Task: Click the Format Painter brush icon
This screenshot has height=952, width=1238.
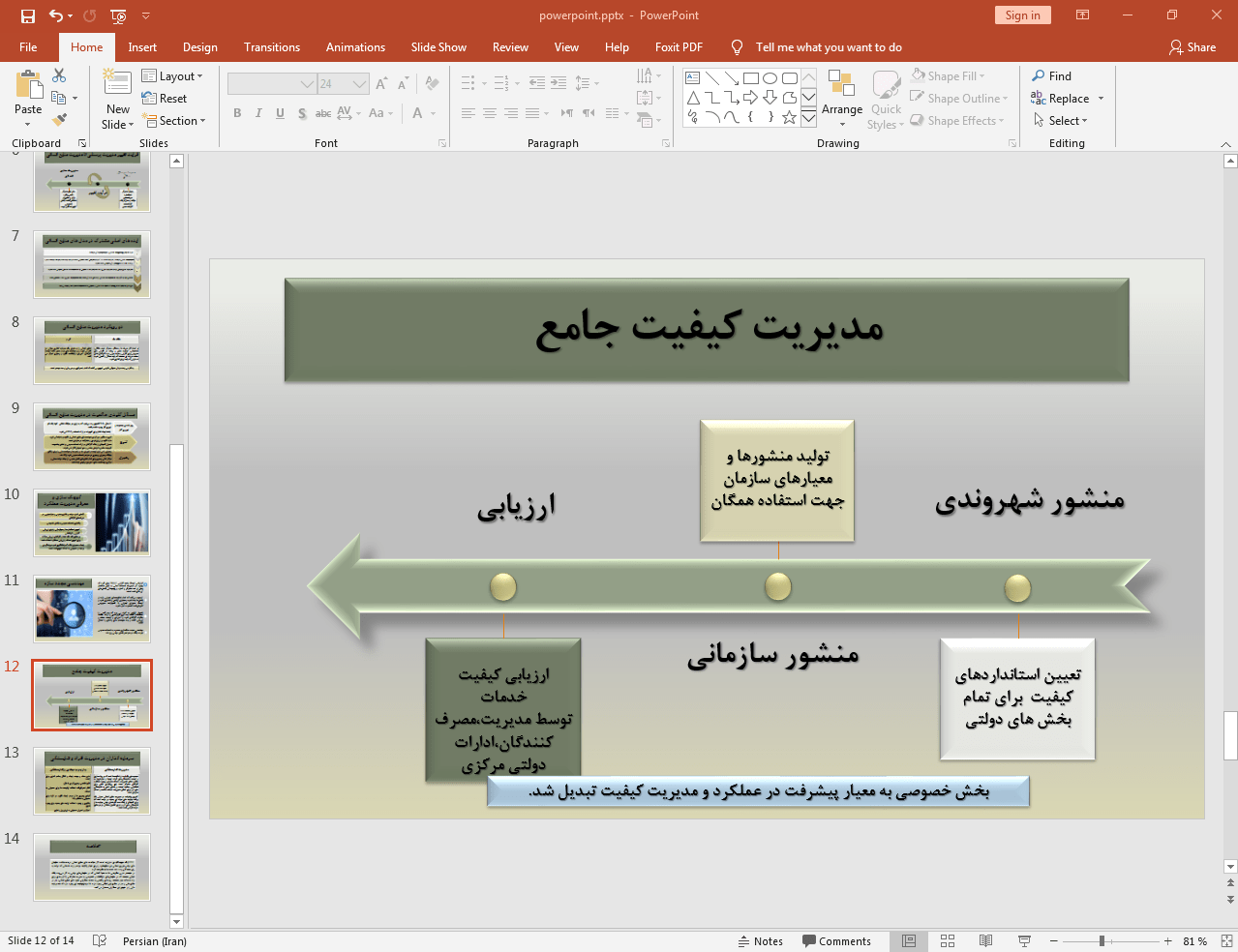Action: pos(59,120)
